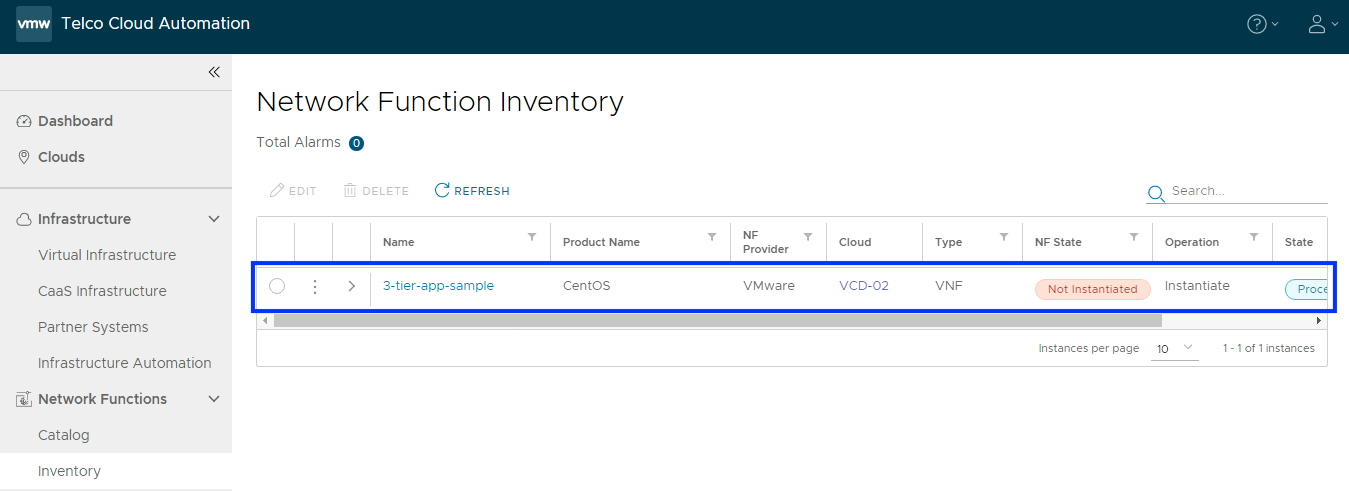Click into the Search input field
Viewport: 1349px width, 491px height.
(x=1247, y=191)
